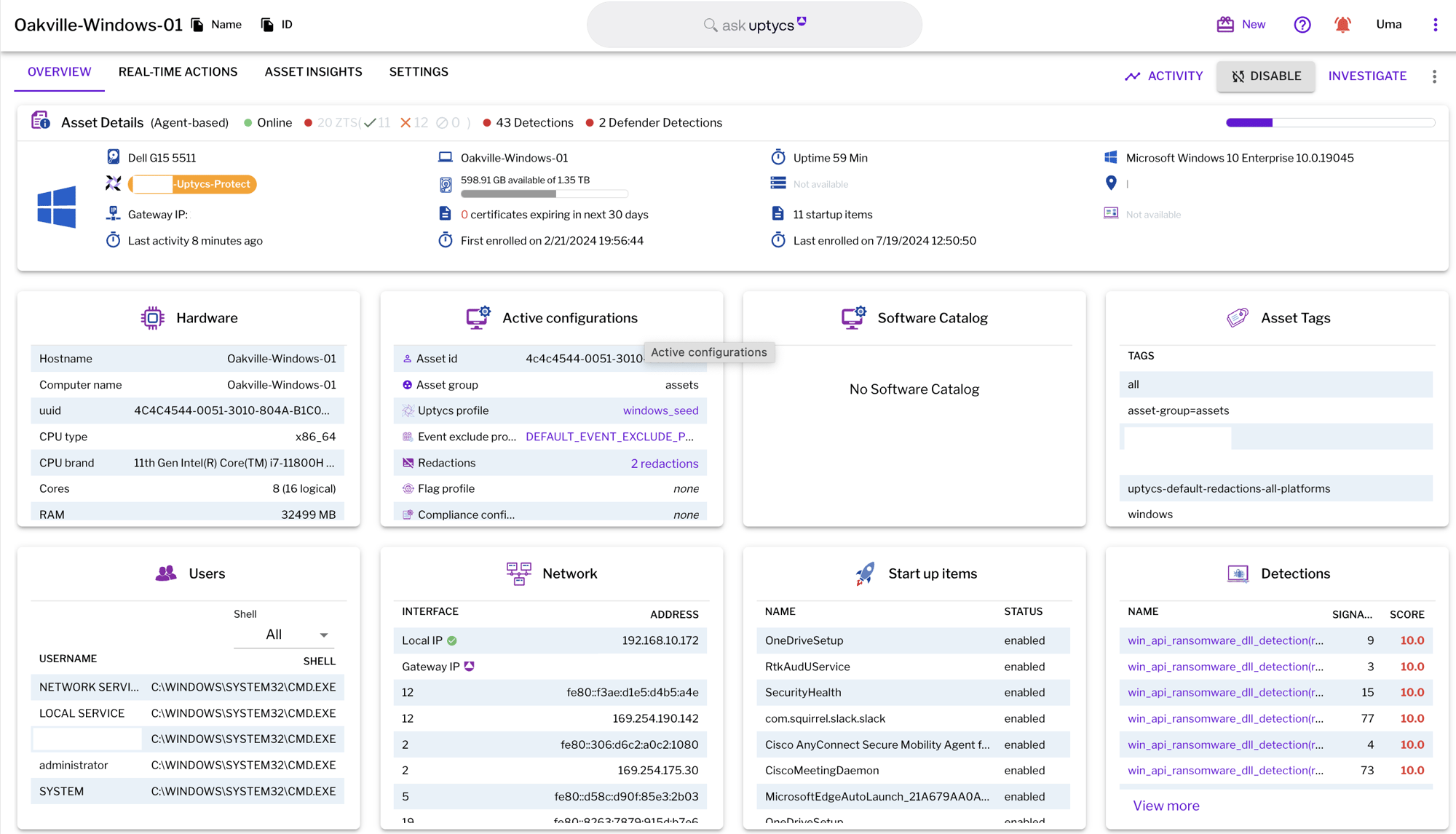Click the purple asset score progress bar

pos(1330,123)
